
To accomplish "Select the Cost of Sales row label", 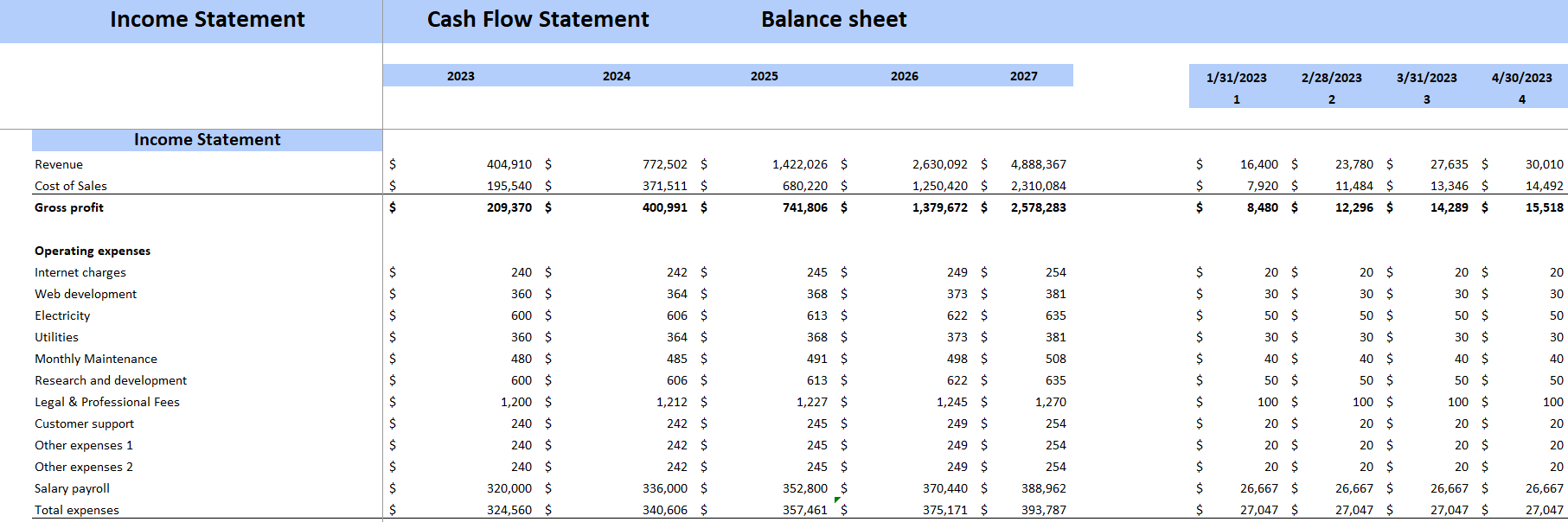I will pyautogui.click(x=71, y=186).
